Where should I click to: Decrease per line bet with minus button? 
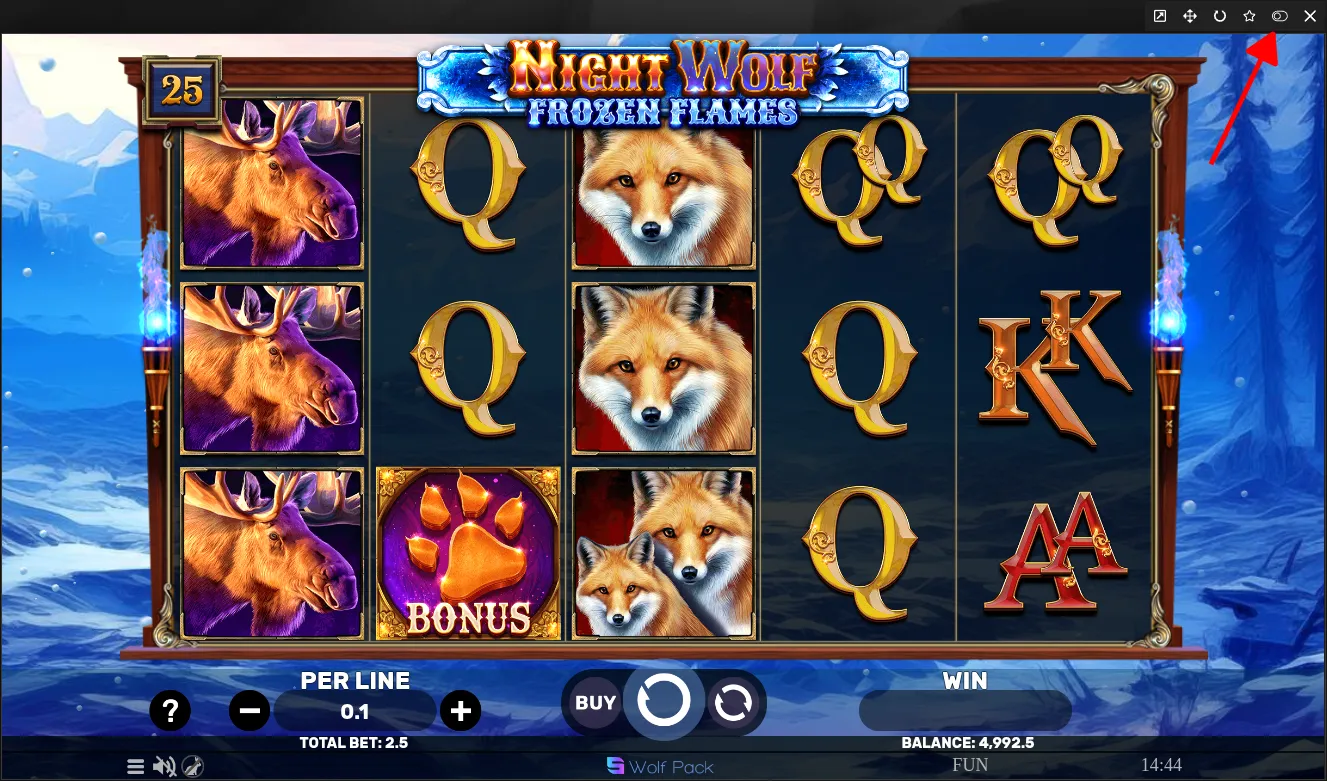coord(250,711)
